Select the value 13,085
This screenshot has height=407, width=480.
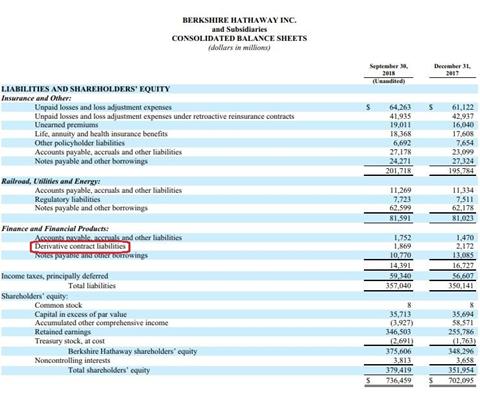463,255
